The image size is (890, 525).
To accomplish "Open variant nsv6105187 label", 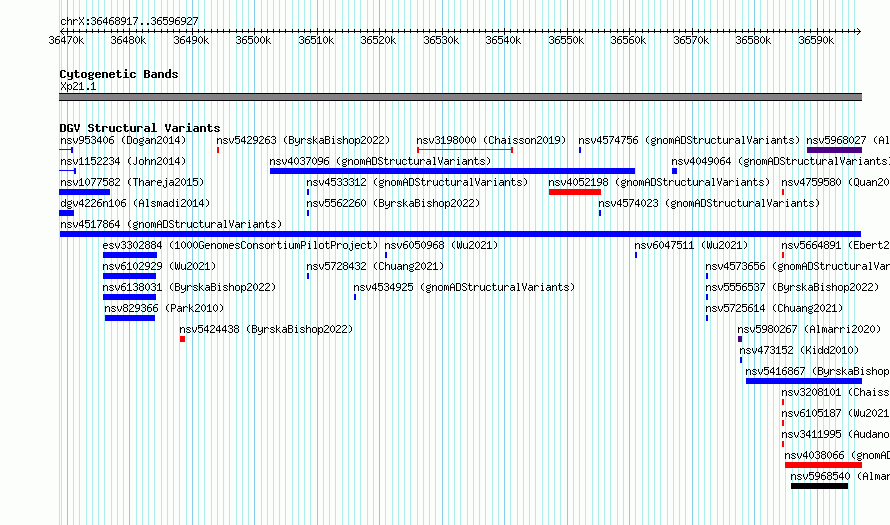I will 836,413.
